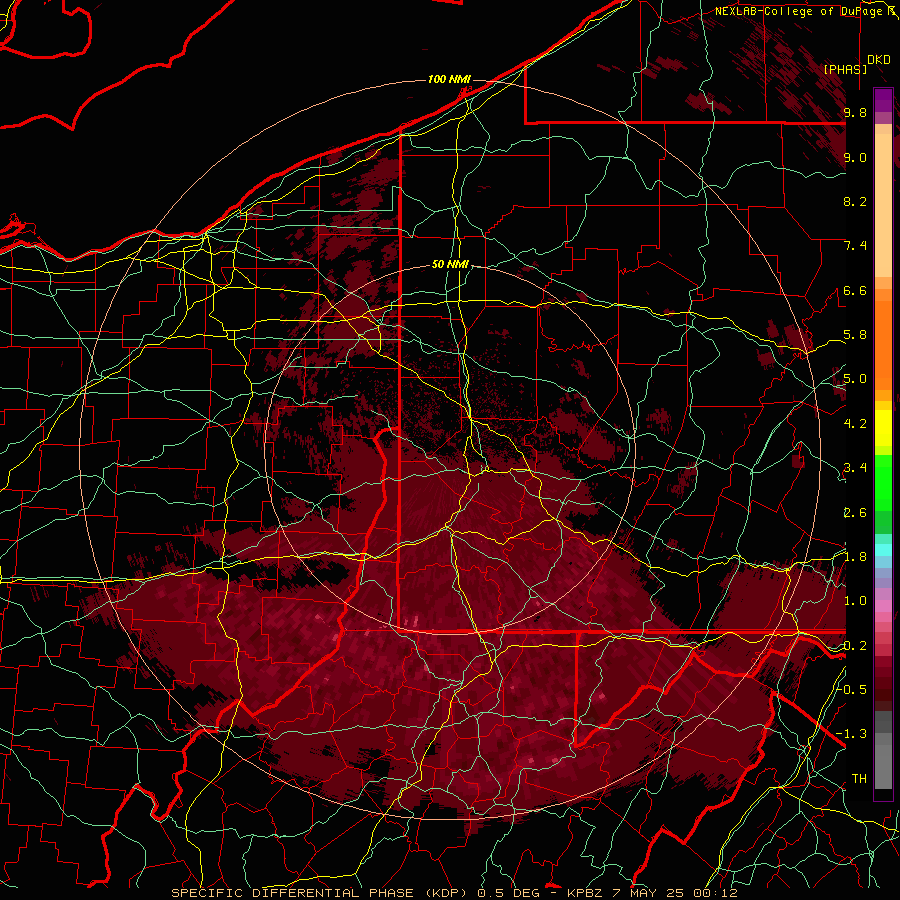The width and height of the screenshot is (900, 900).
Task: Click the TH label at scale bottom
Action: click(x=859, y=779)
